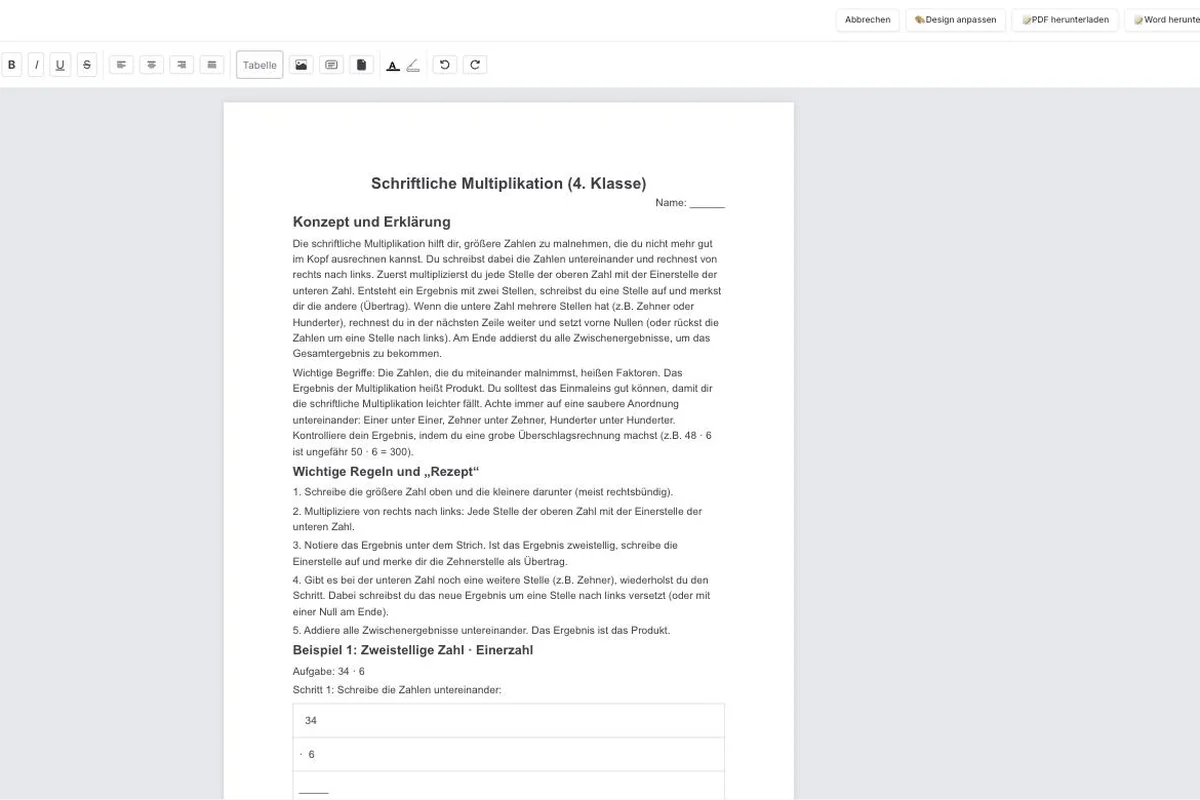Center align the text

151,65
